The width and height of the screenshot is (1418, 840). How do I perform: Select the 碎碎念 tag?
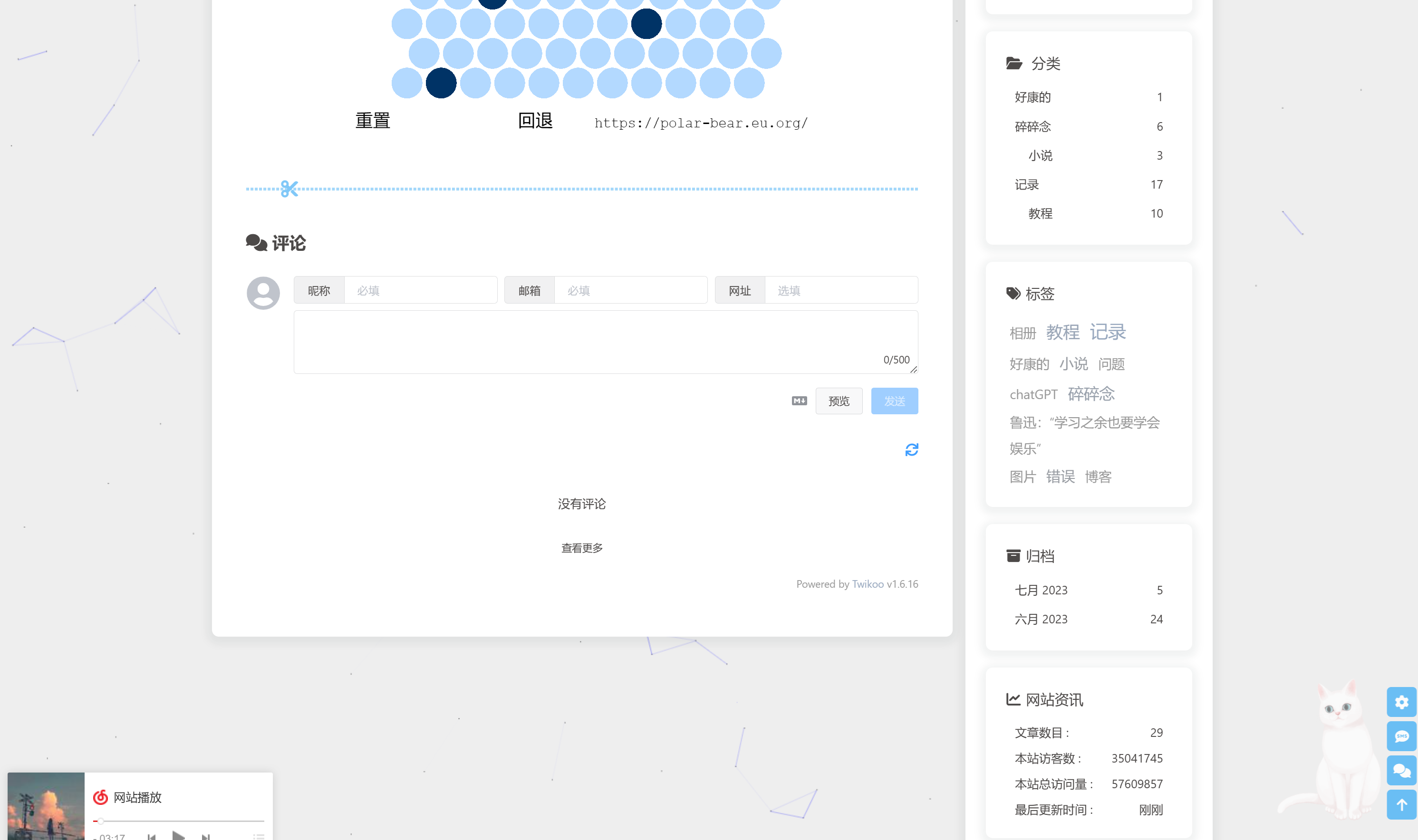[1090, 393]
